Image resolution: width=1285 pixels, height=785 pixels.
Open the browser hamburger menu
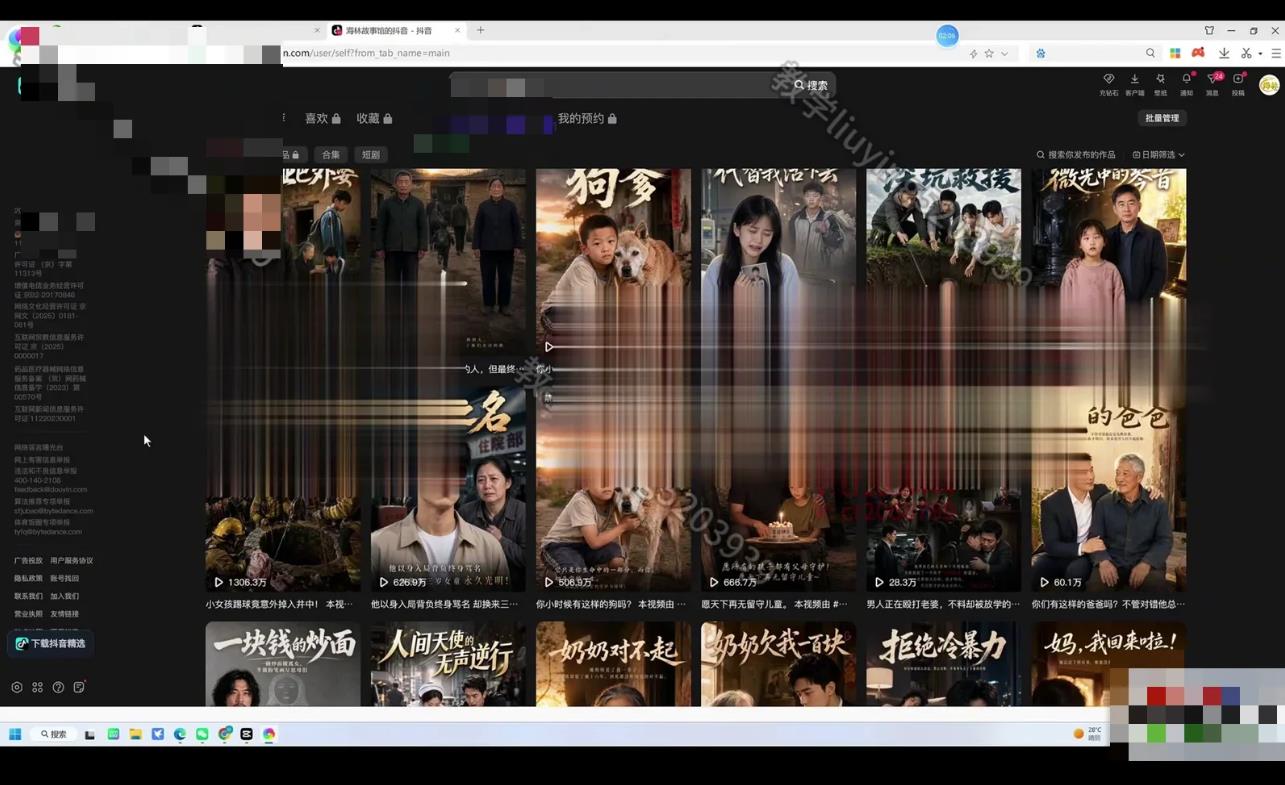pyautogui.click(x=1276, y=54)
